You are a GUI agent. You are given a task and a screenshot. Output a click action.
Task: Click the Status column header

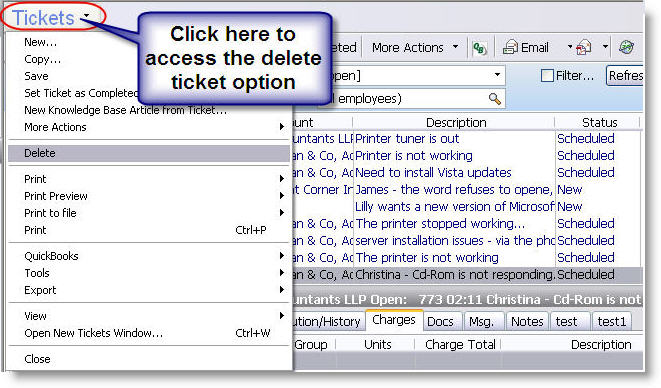599,123
